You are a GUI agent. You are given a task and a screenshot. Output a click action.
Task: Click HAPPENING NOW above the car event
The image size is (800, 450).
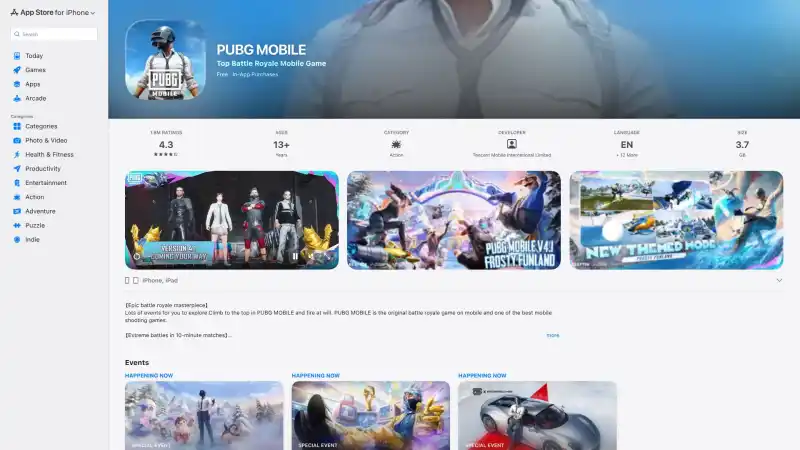482,376
